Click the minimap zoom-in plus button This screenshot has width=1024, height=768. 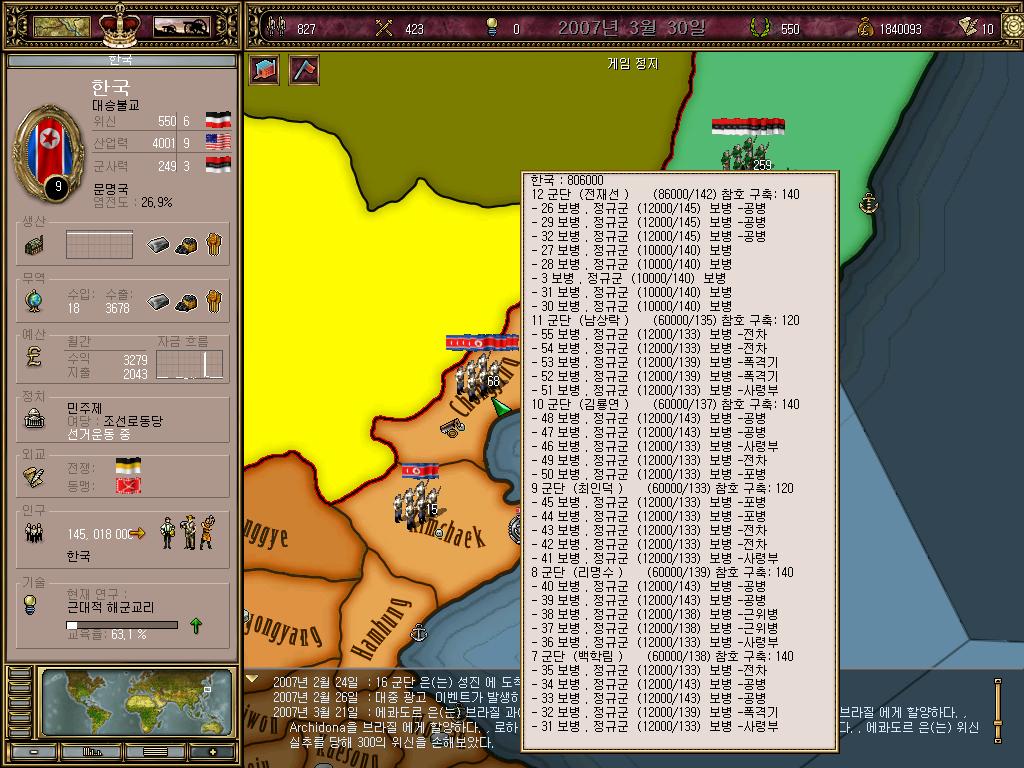pyautogui.click(x=213, y=752)
